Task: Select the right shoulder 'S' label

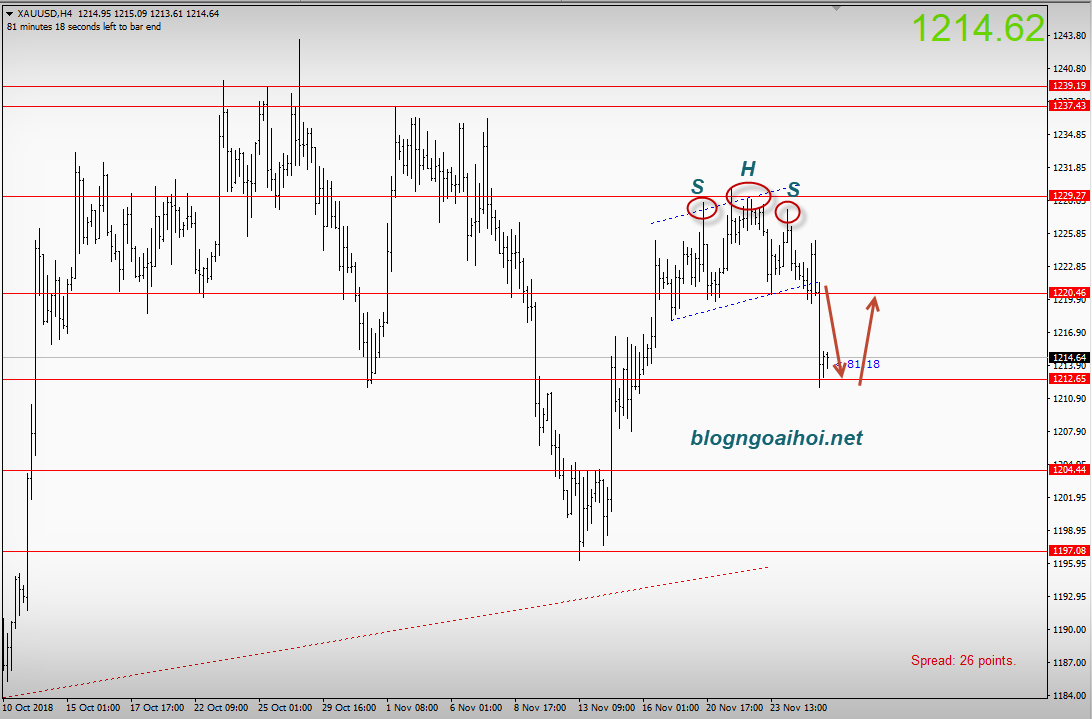Action: tap(793, 188)
